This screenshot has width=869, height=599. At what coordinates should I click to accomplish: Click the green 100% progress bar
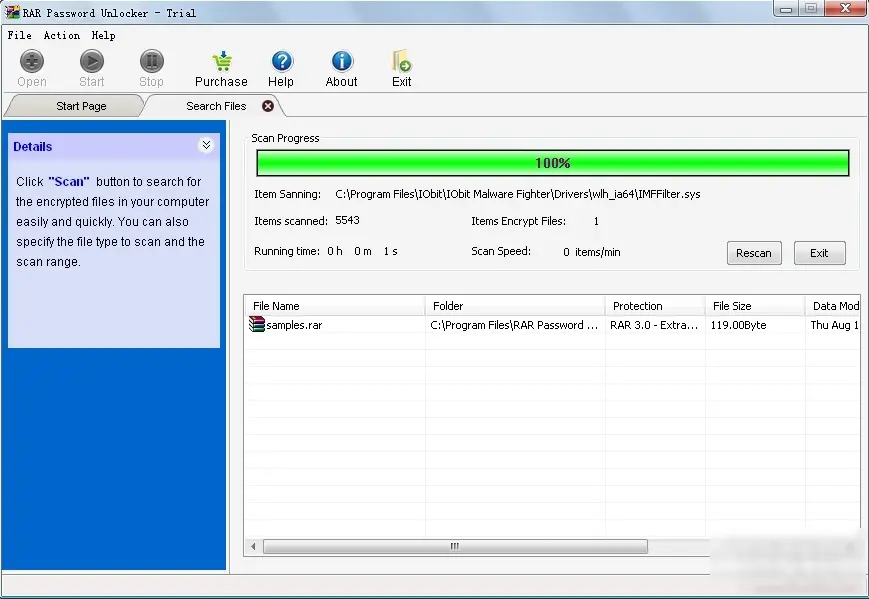552,162
